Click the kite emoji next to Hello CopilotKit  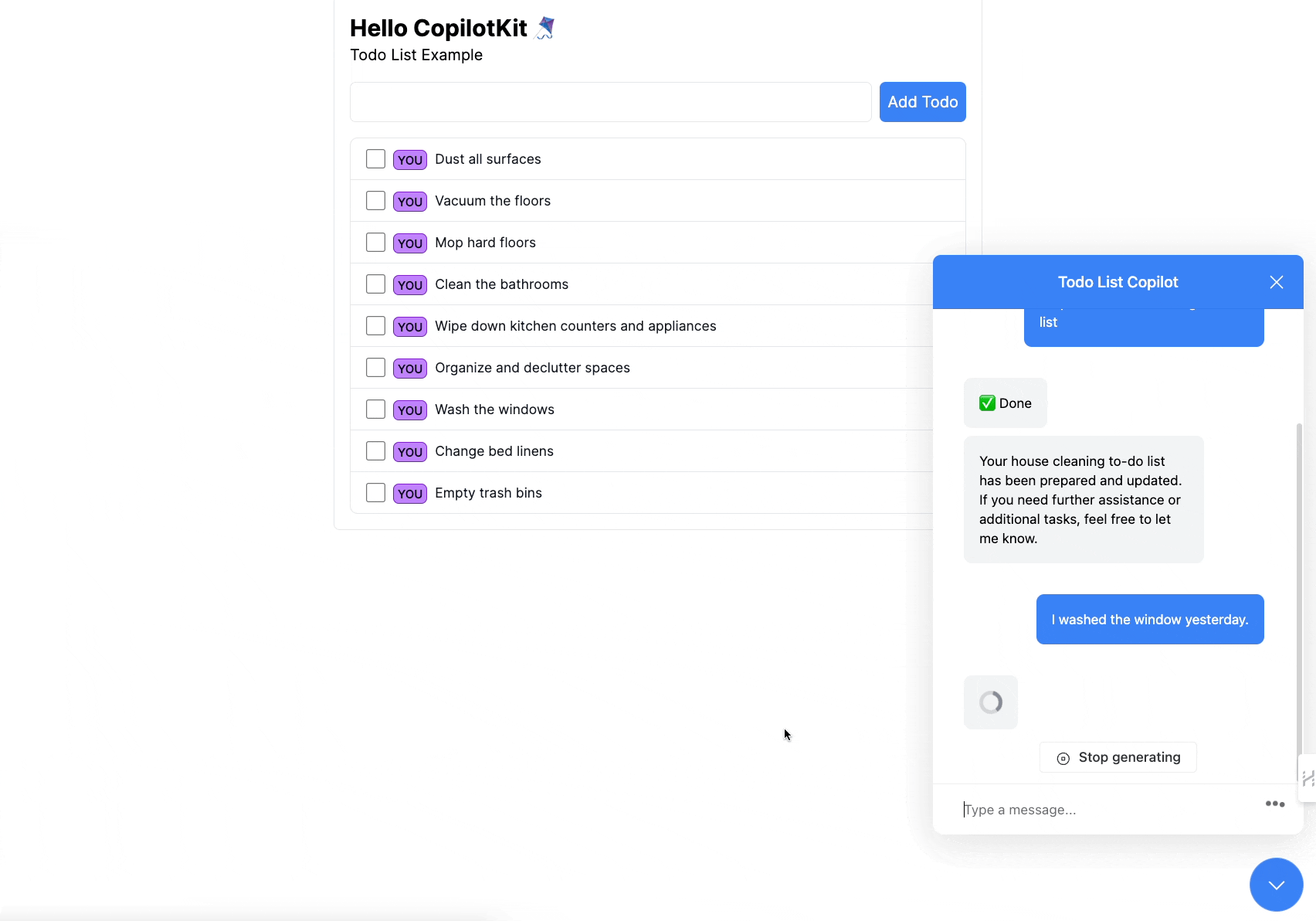545,27
